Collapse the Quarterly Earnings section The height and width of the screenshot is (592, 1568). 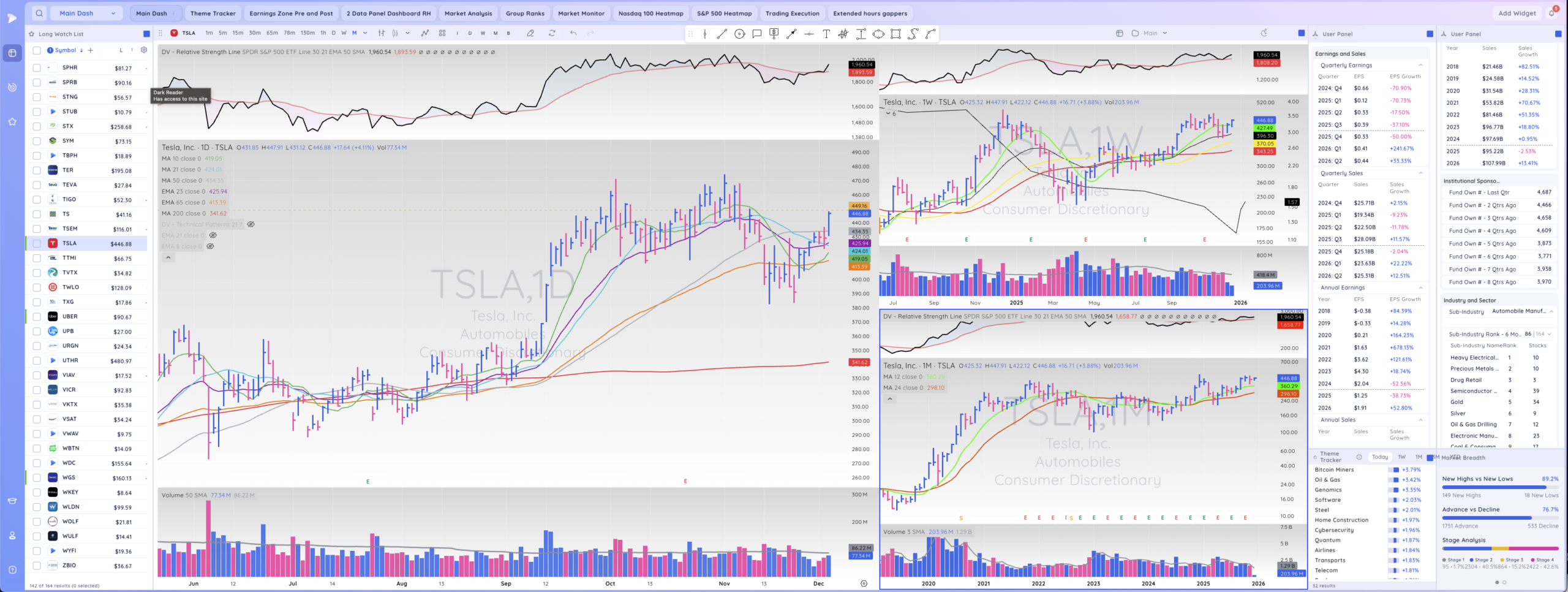point(1420,65)
